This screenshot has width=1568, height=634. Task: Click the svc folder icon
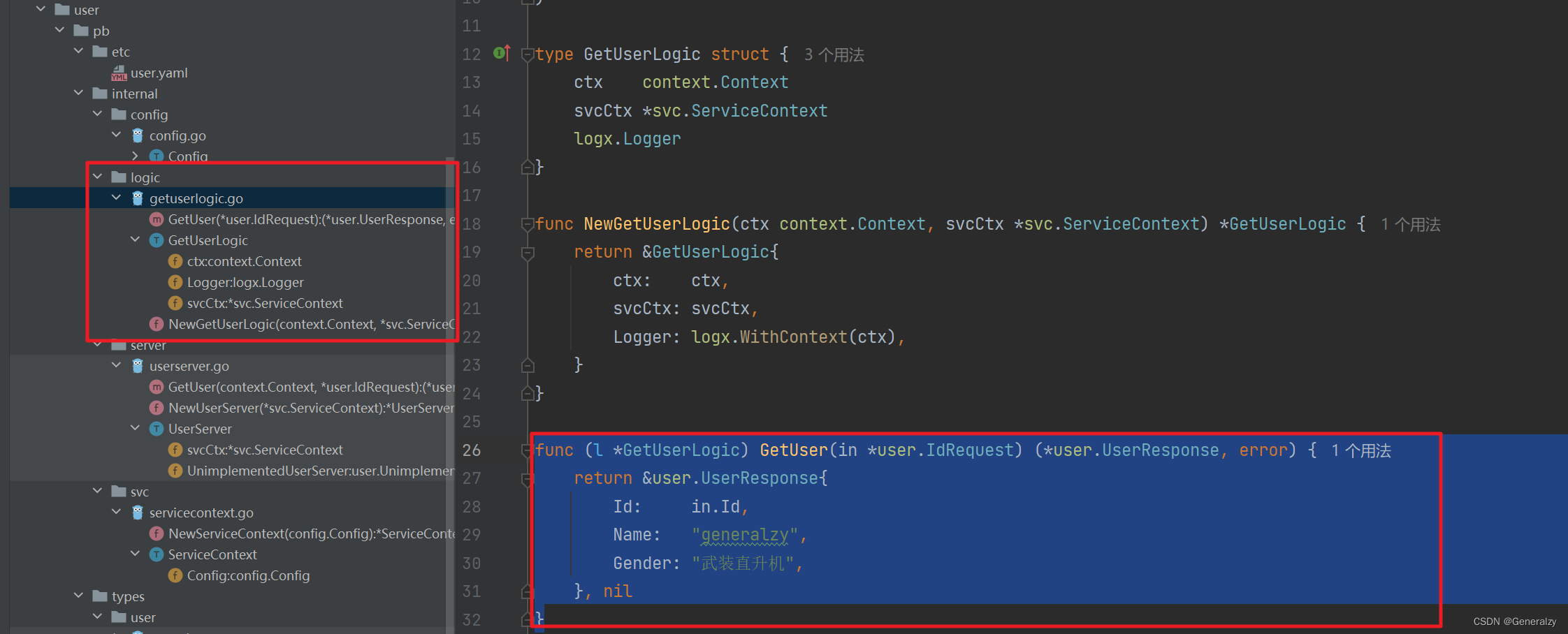[x=119, y=491]
